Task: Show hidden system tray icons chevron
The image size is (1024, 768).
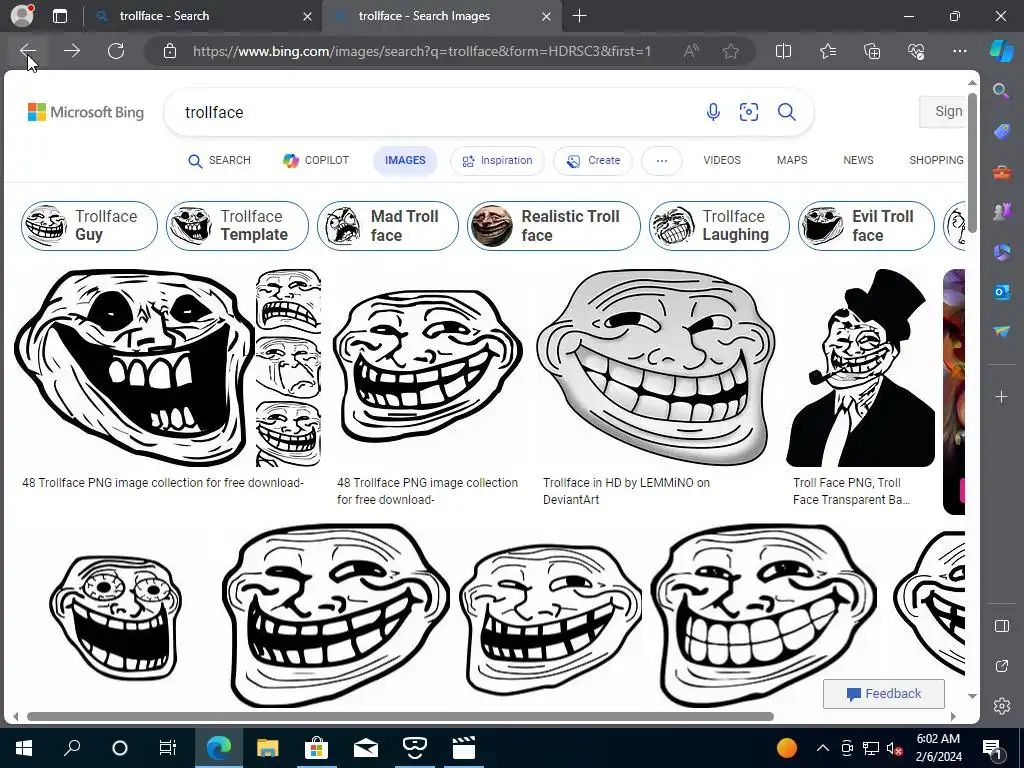Action: pyautogui.click(x=823, y=748)
